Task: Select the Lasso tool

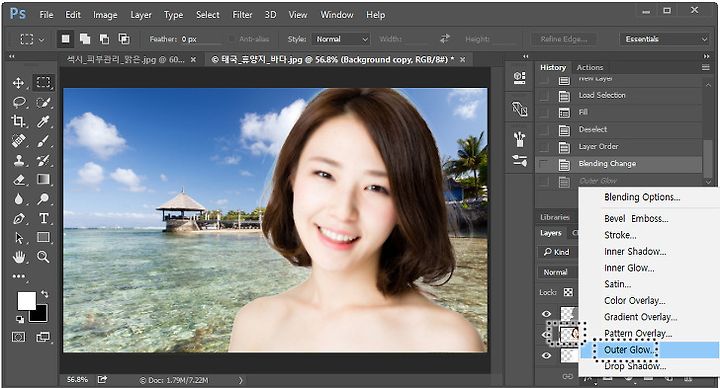Action: (x=19, y=102)
